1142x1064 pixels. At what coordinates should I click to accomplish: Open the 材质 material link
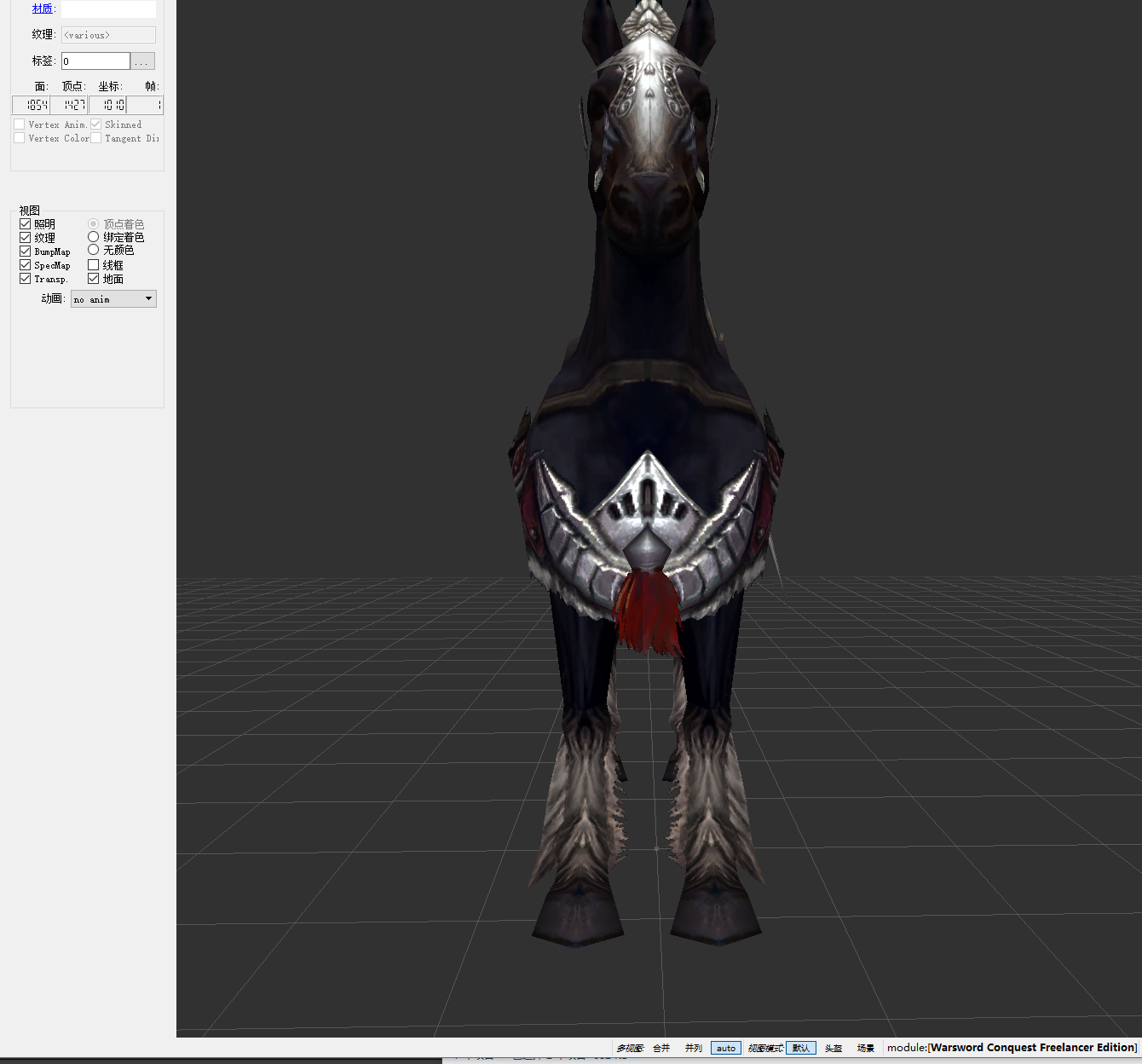[42, 9]
